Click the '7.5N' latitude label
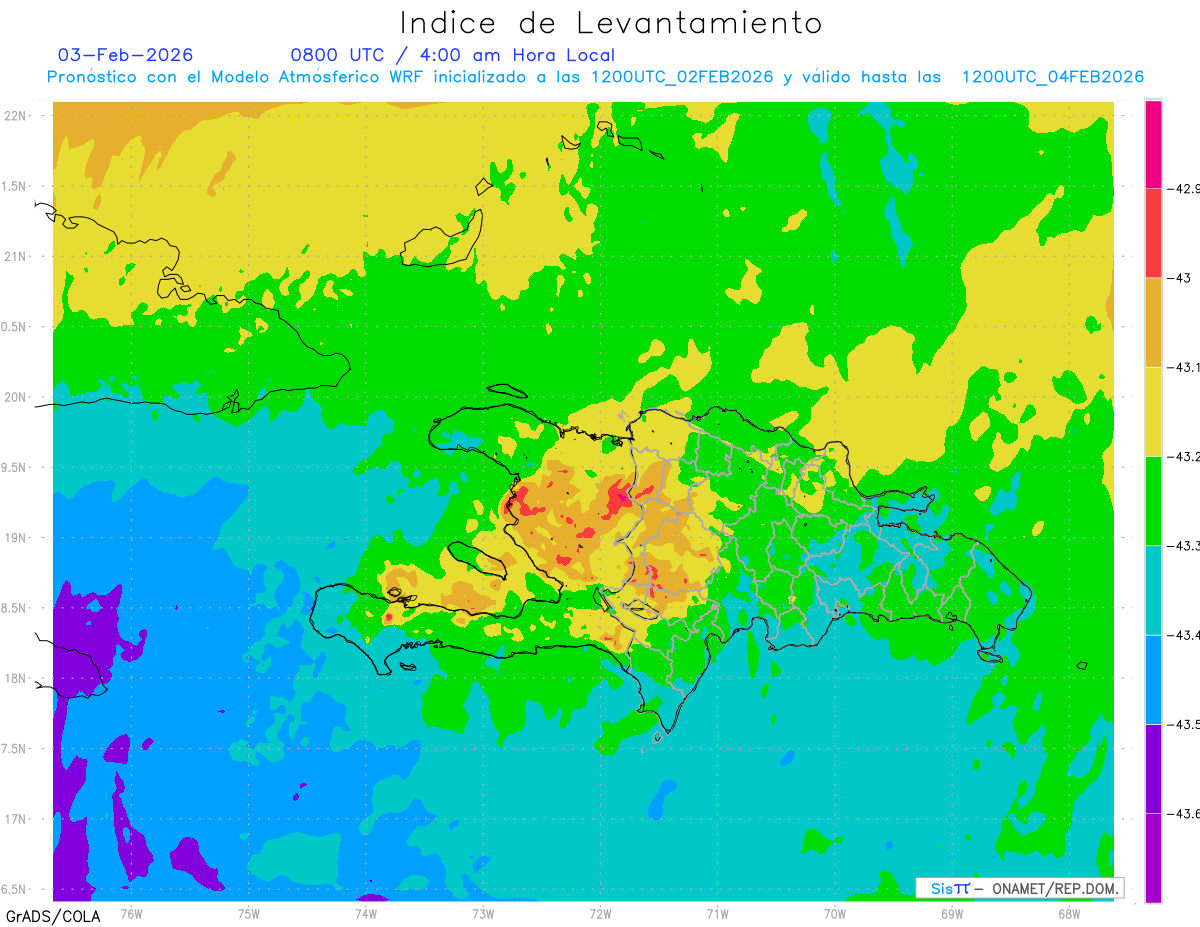Screen dimensions: 1200x927 (15, 749)
